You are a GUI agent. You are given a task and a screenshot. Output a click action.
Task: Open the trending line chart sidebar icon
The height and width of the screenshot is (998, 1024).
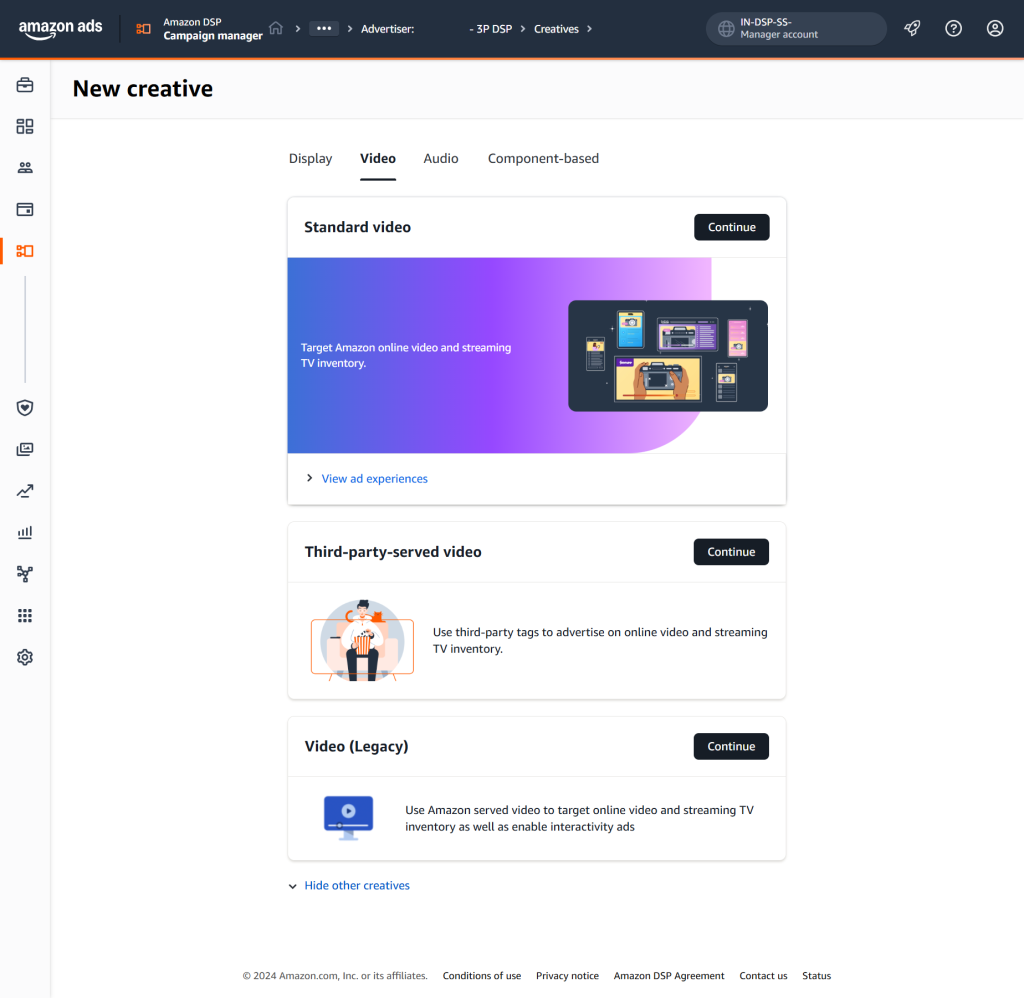click(x=25, y=491)
